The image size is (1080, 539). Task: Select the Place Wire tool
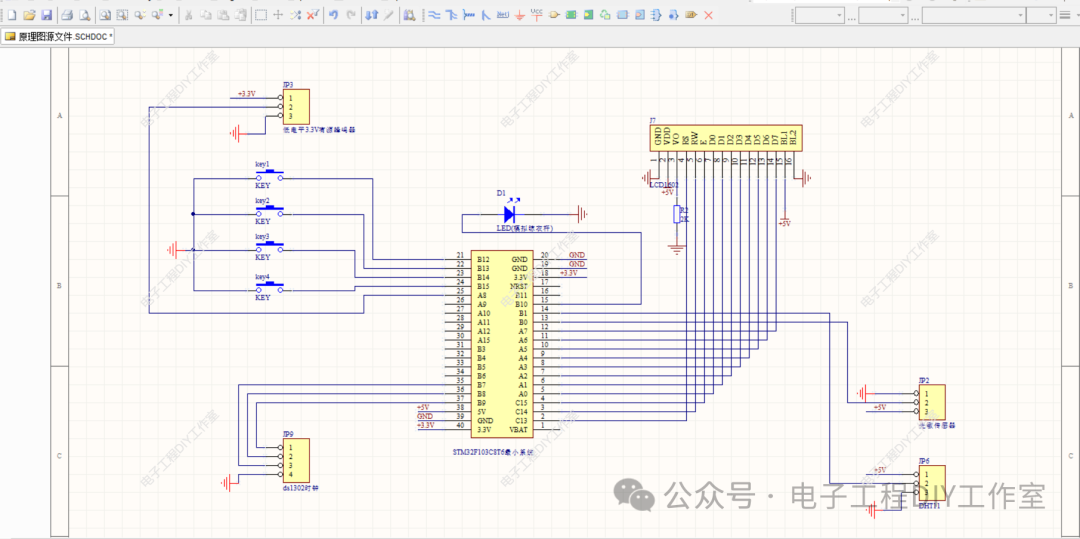pos(434,14)
